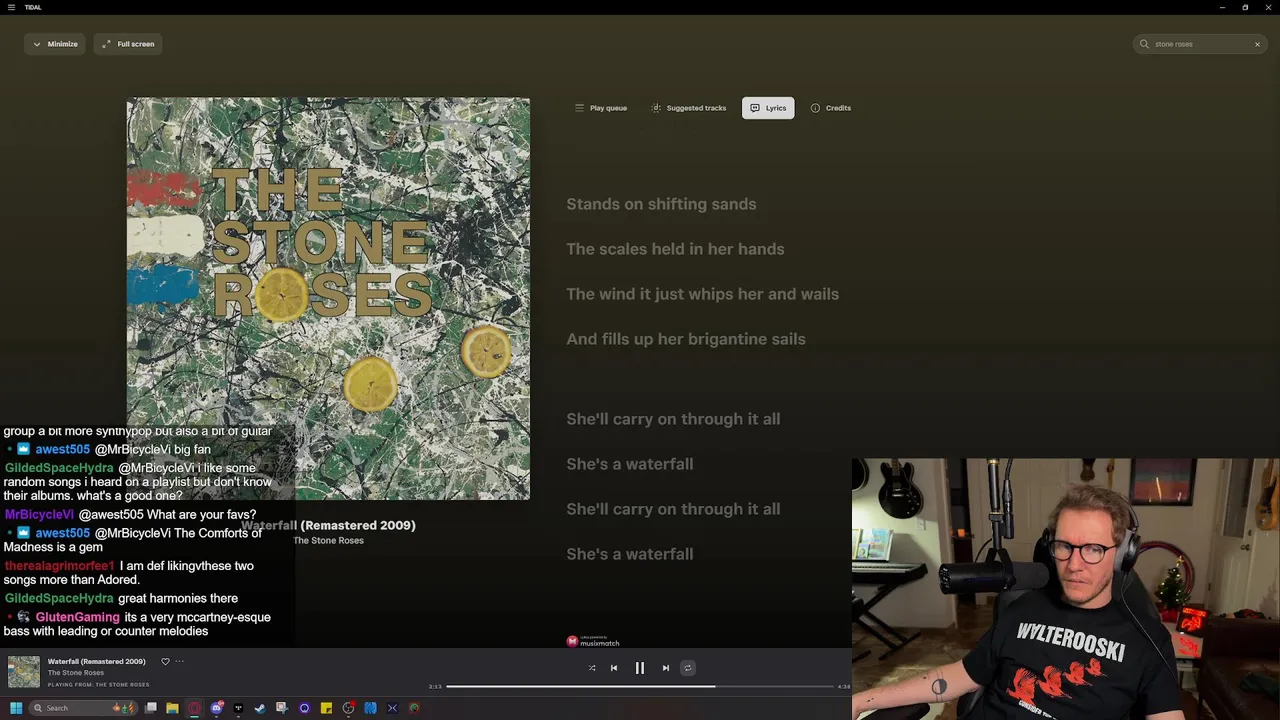This screenshot has height=720, width=1280.
Task: Open the Credits tab
Action: 831,108
